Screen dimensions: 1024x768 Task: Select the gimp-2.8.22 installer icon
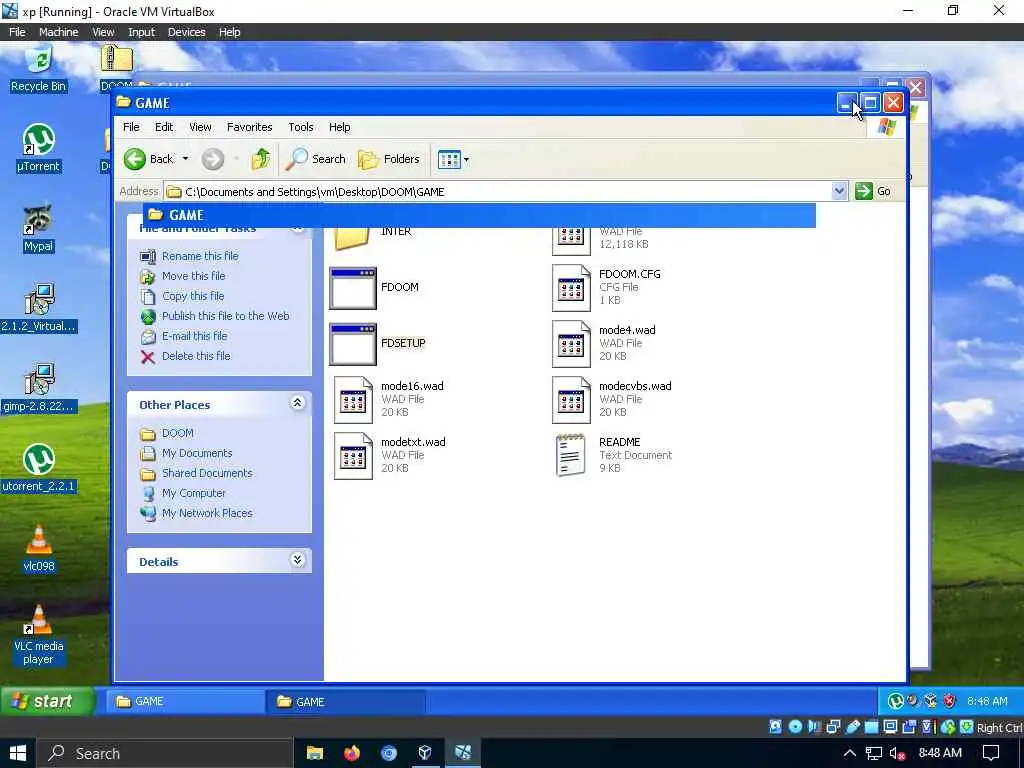(39, 388)
